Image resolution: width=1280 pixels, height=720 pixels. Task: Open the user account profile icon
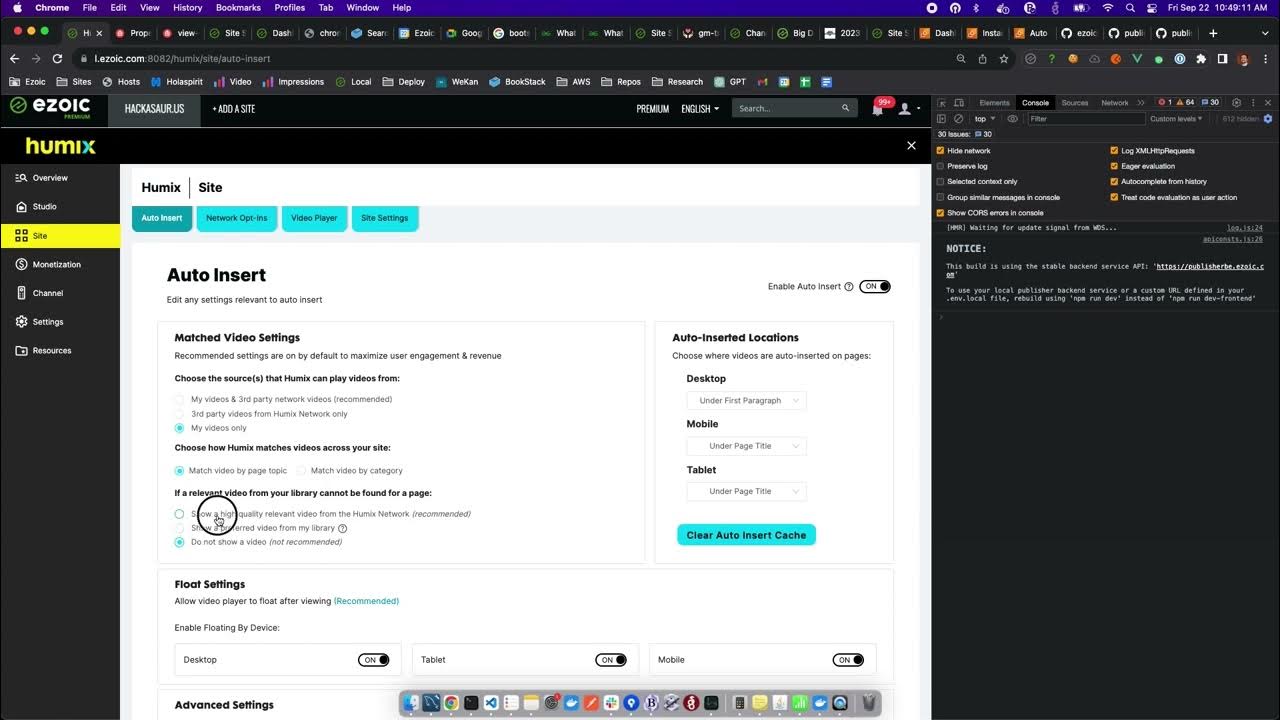click(905, 109)
